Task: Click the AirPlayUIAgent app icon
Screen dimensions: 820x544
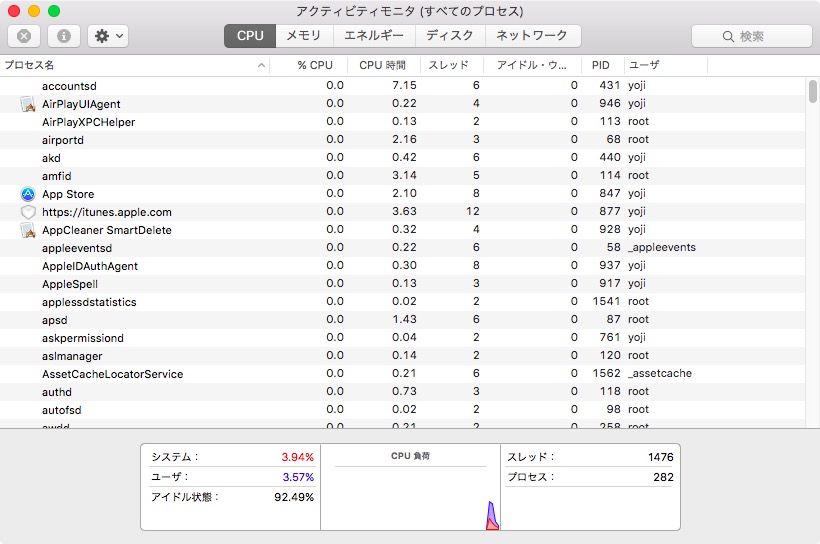Action: tap(28, 104)
